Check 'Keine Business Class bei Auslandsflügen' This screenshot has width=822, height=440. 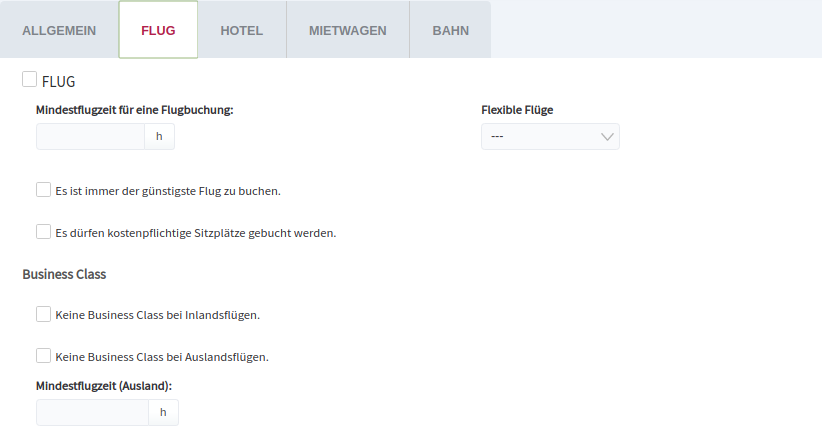point(44,356)
